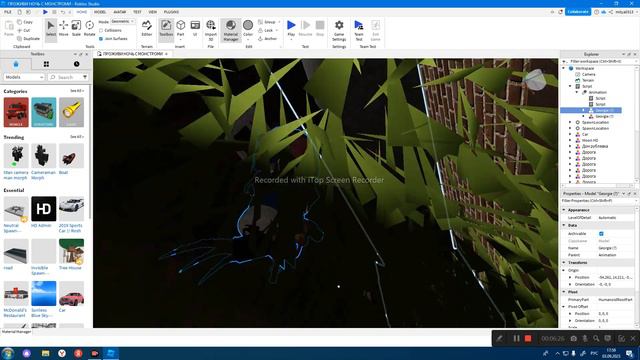Switch to the TEST ribbon tab
This screenshot has width=640, height=360.
tap(137, 12)
